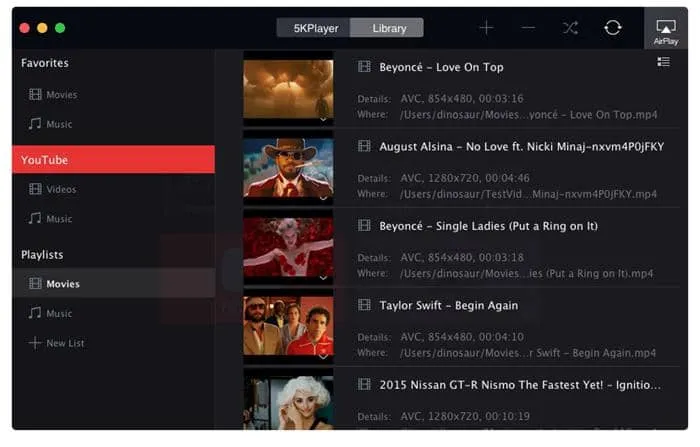This screenshot has width=700, height=447.
Task: Click film icon beside 2015 Nissan GT-R title
Action: pos(364,384)
